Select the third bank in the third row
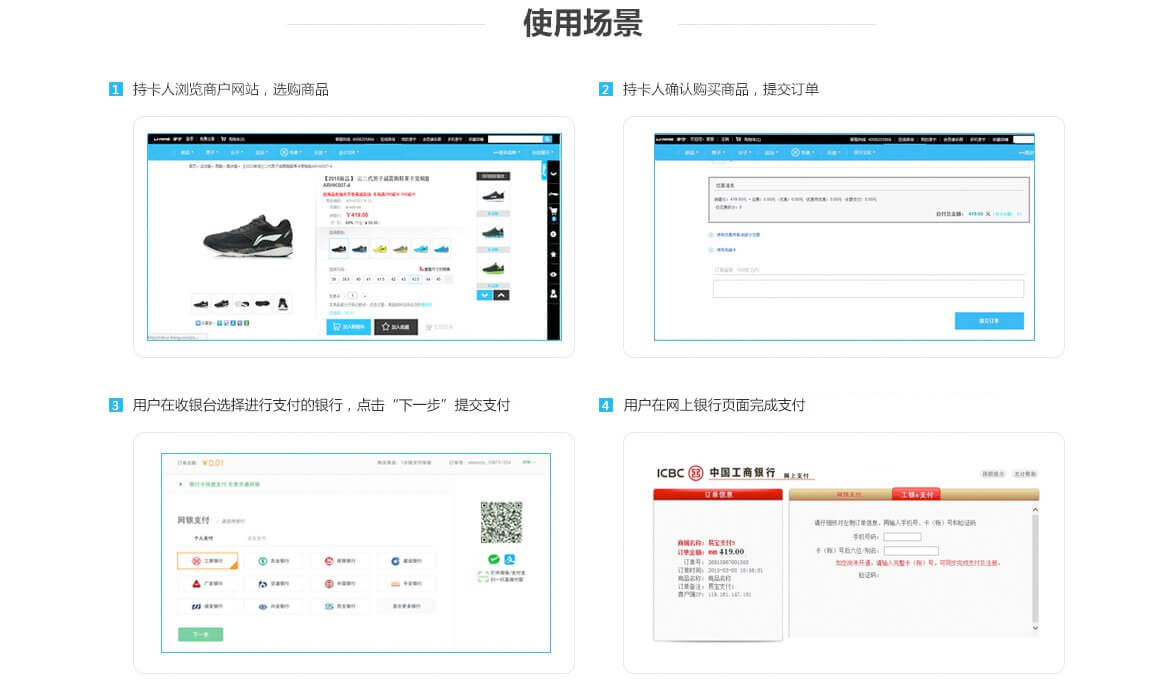 pos(340,607)
